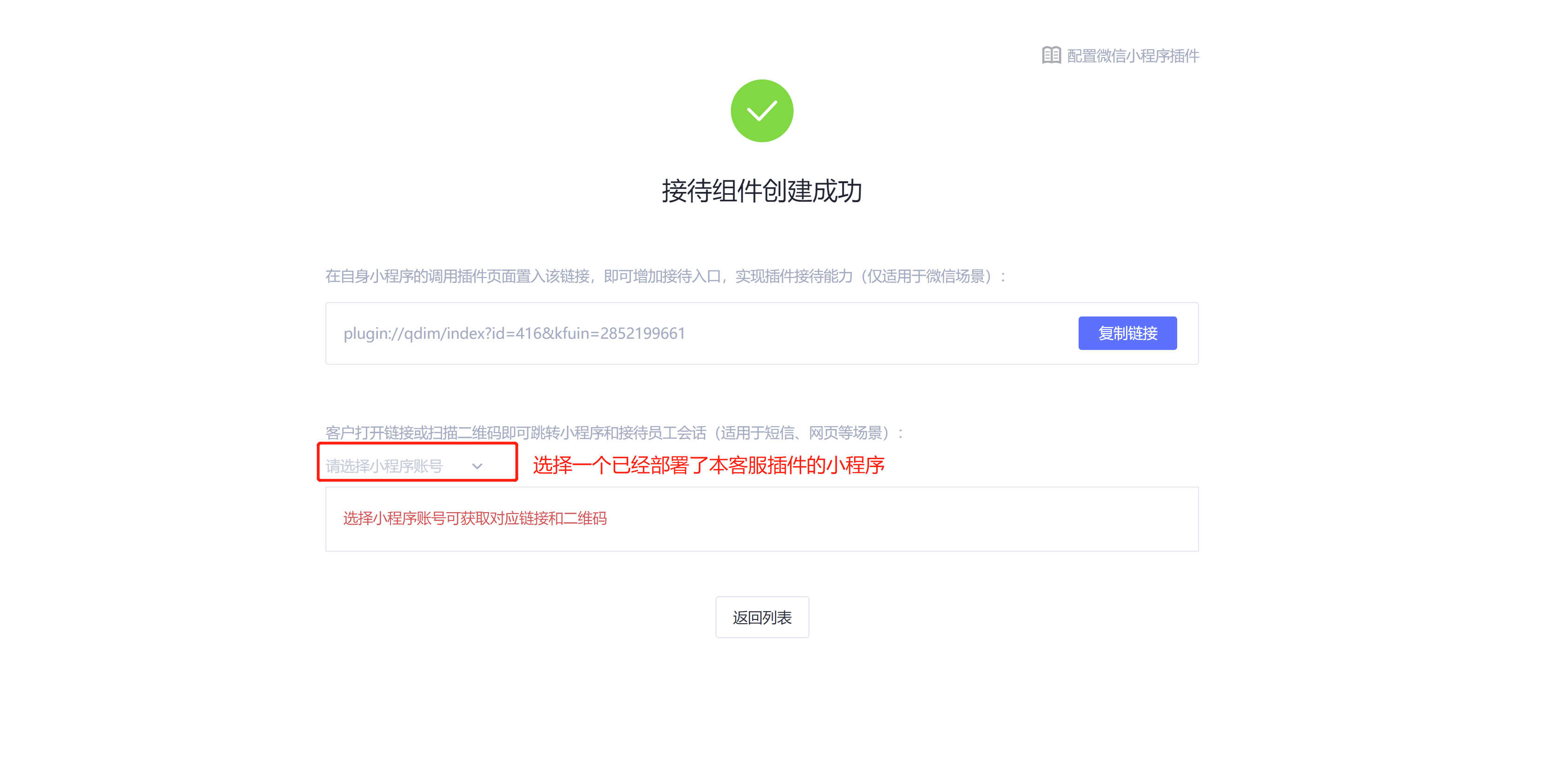Image resolution: width=1557 pixels, height=784 pixels.
Task: Click the 接待组件创建成功 heading
Action: click(x=761, y=191)
